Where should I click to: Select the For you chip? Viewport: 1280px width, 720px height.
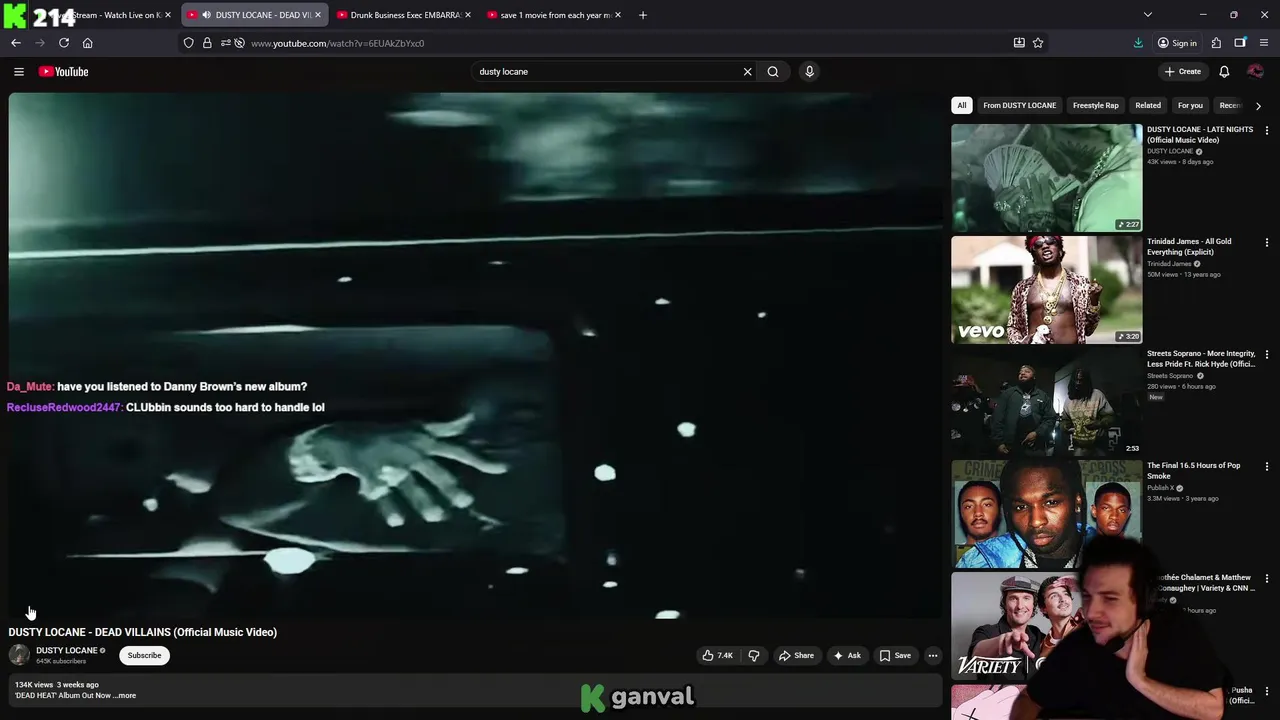[1190, 105]
